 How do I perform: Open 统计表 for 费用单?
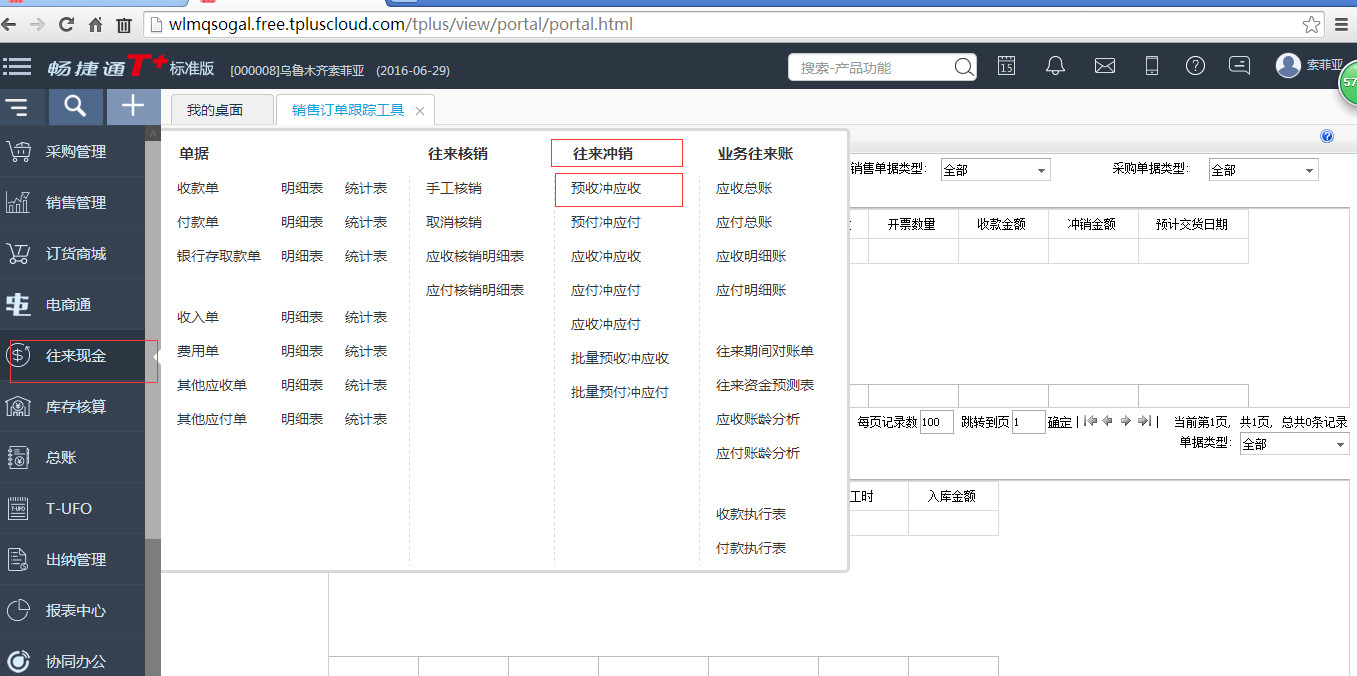click(366, 351)
